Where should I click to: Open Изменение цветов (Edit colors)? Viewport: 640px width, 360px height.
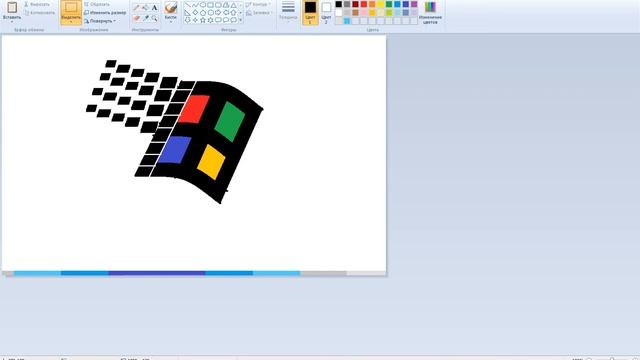click(430, 12)
